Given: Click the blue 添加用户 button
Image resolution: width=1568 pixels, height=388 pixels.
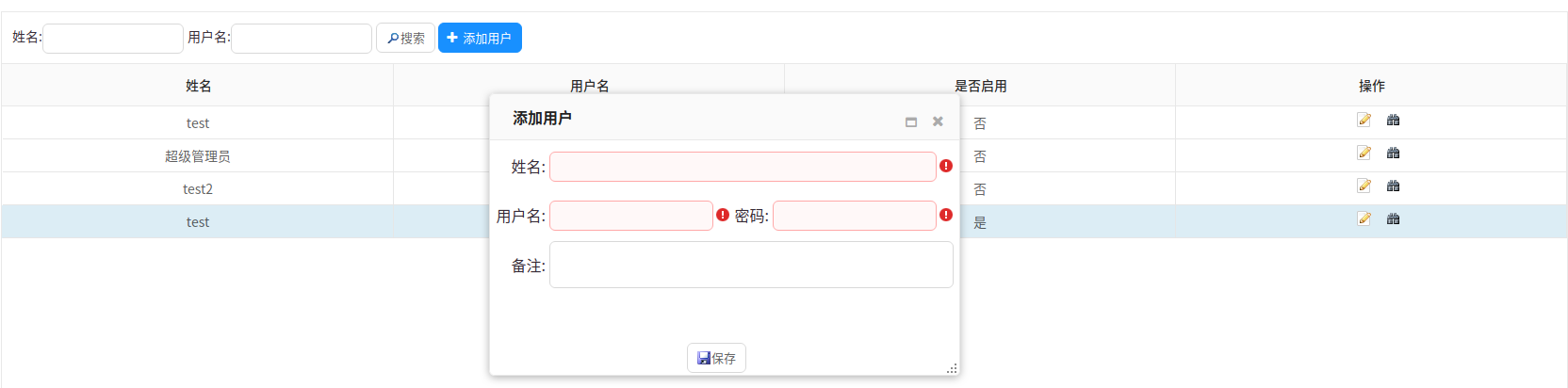Looking at the screenshot, I should [x=480, y=38].
